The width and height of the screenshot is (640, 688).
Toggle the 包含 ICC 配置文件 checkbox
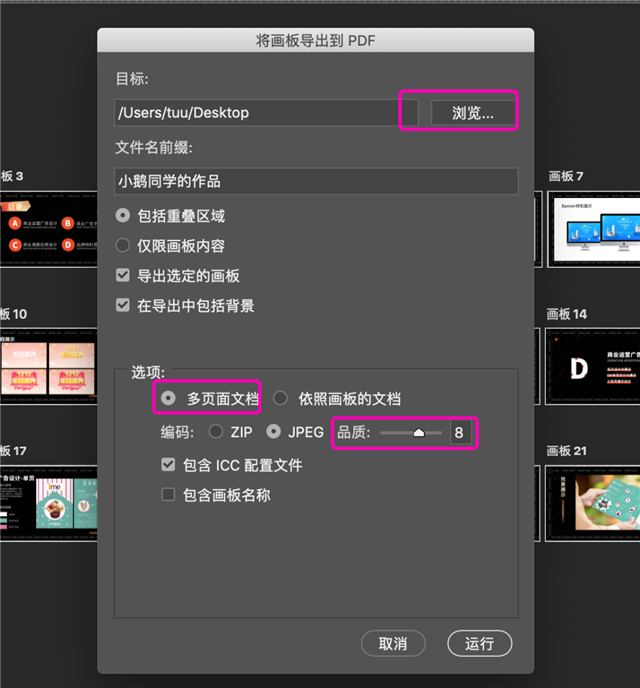click(168, 465)
